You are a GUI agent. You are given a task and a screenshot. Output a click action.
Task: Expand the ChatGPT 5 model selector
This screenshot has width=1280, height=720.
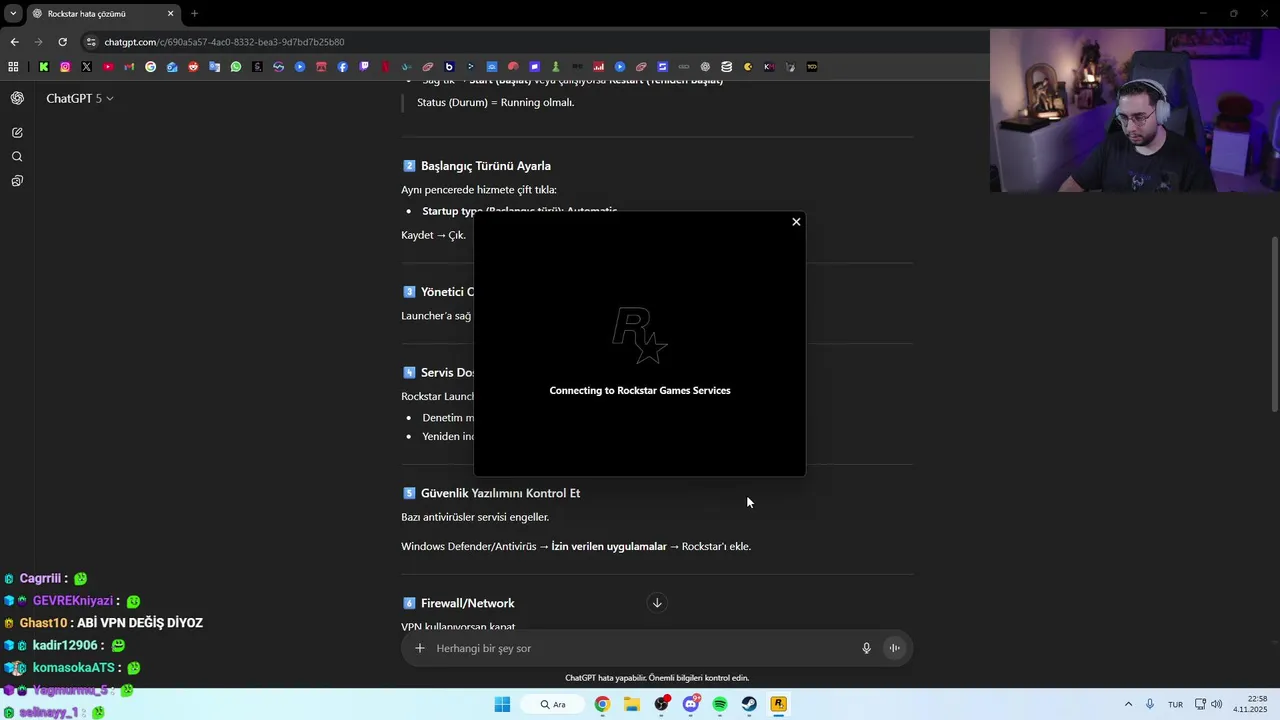[80, 98]
